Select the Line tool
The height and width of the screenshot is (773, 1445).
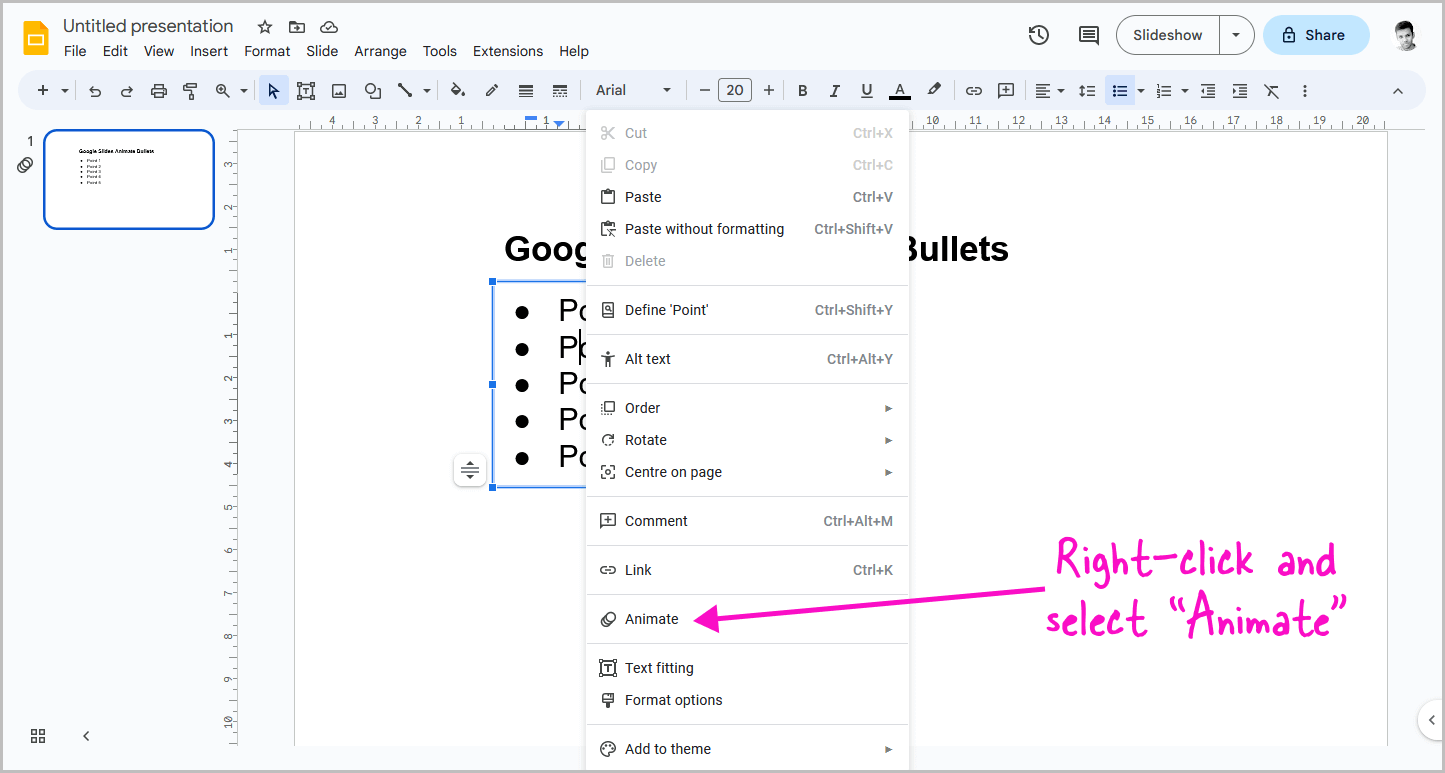405,91
